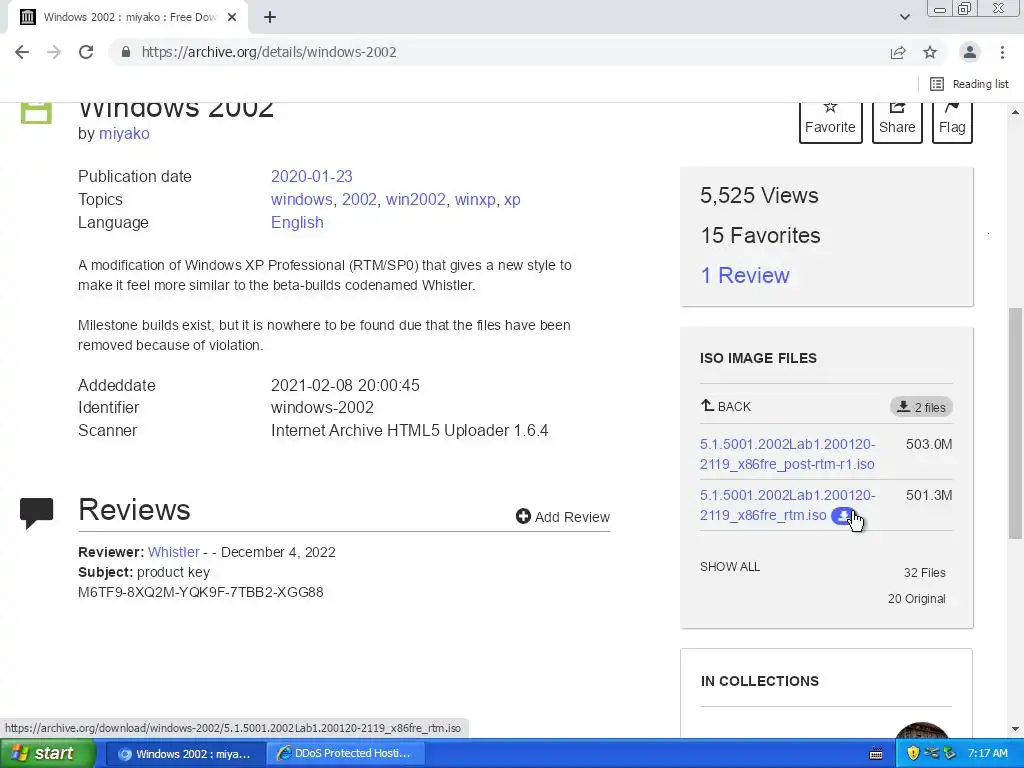
Task: Click the security shield tray icon
Action: [913, 753]
